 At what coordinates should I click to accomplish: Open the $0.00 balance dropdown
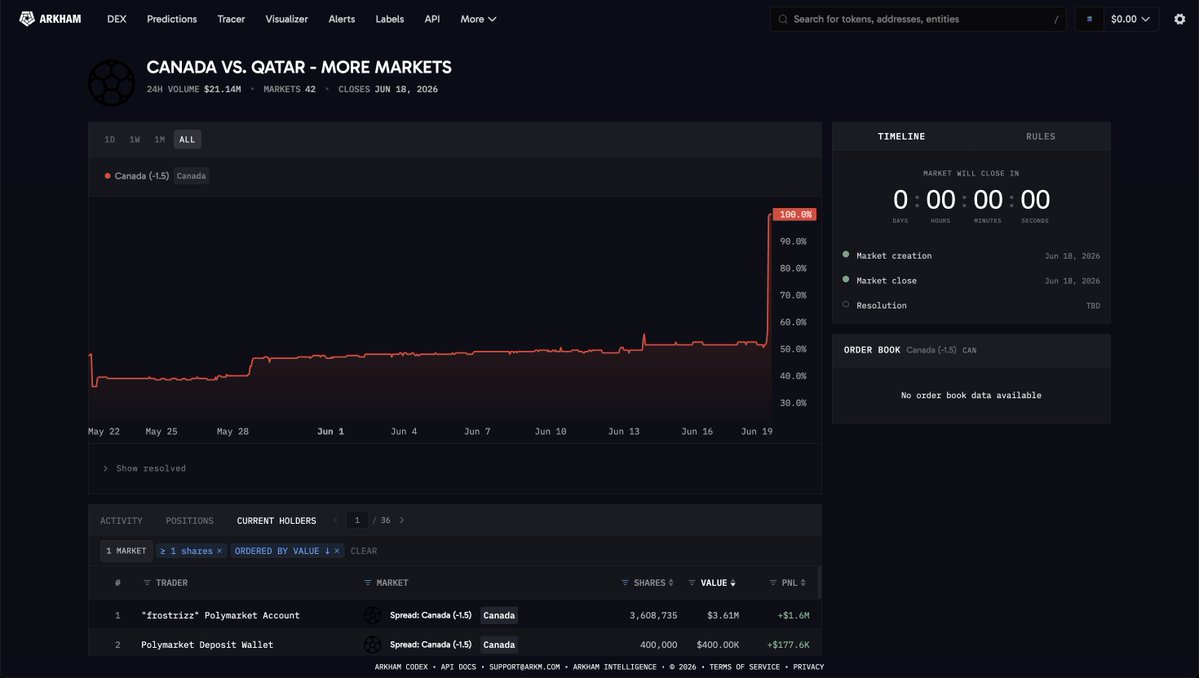(1130, 19)
